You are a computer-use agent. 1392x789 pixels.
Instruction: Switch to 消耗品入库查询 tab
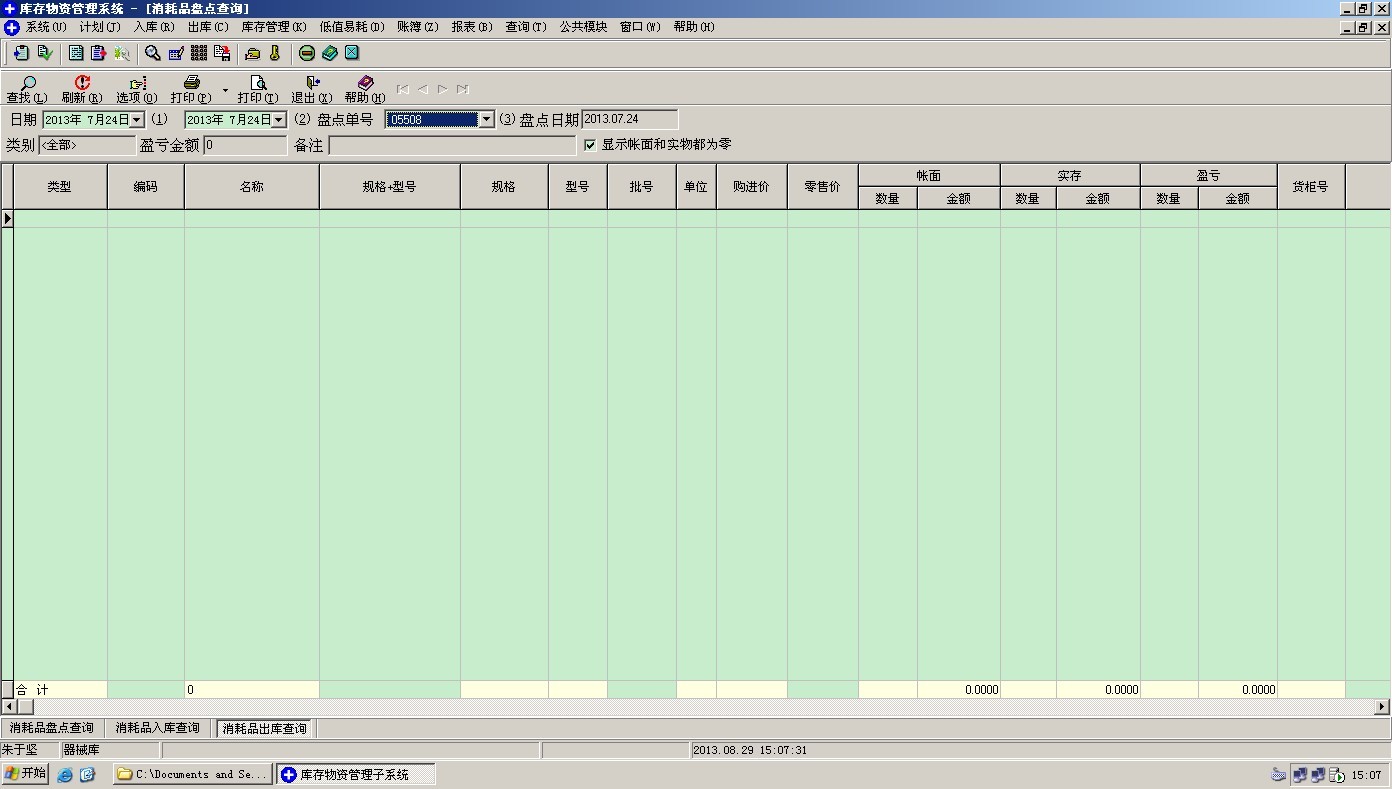(158, 728)
